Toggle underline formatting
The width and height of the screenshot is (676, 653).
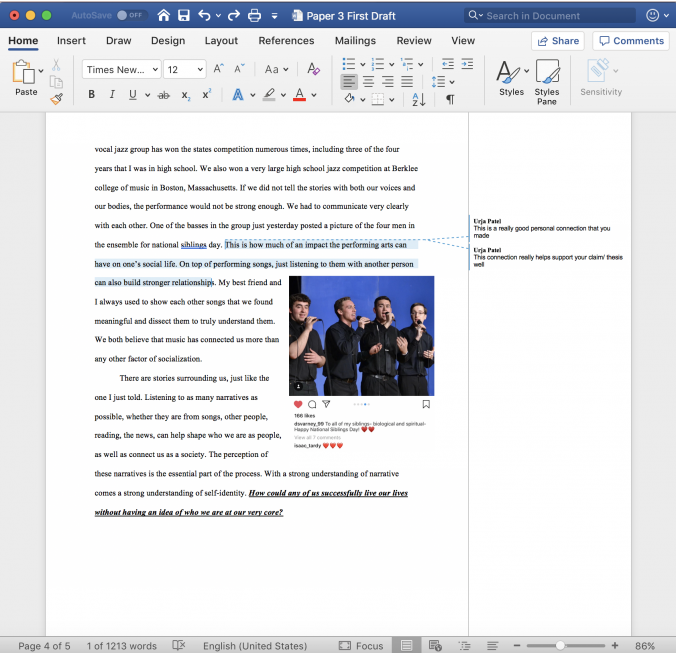(133, 95)
